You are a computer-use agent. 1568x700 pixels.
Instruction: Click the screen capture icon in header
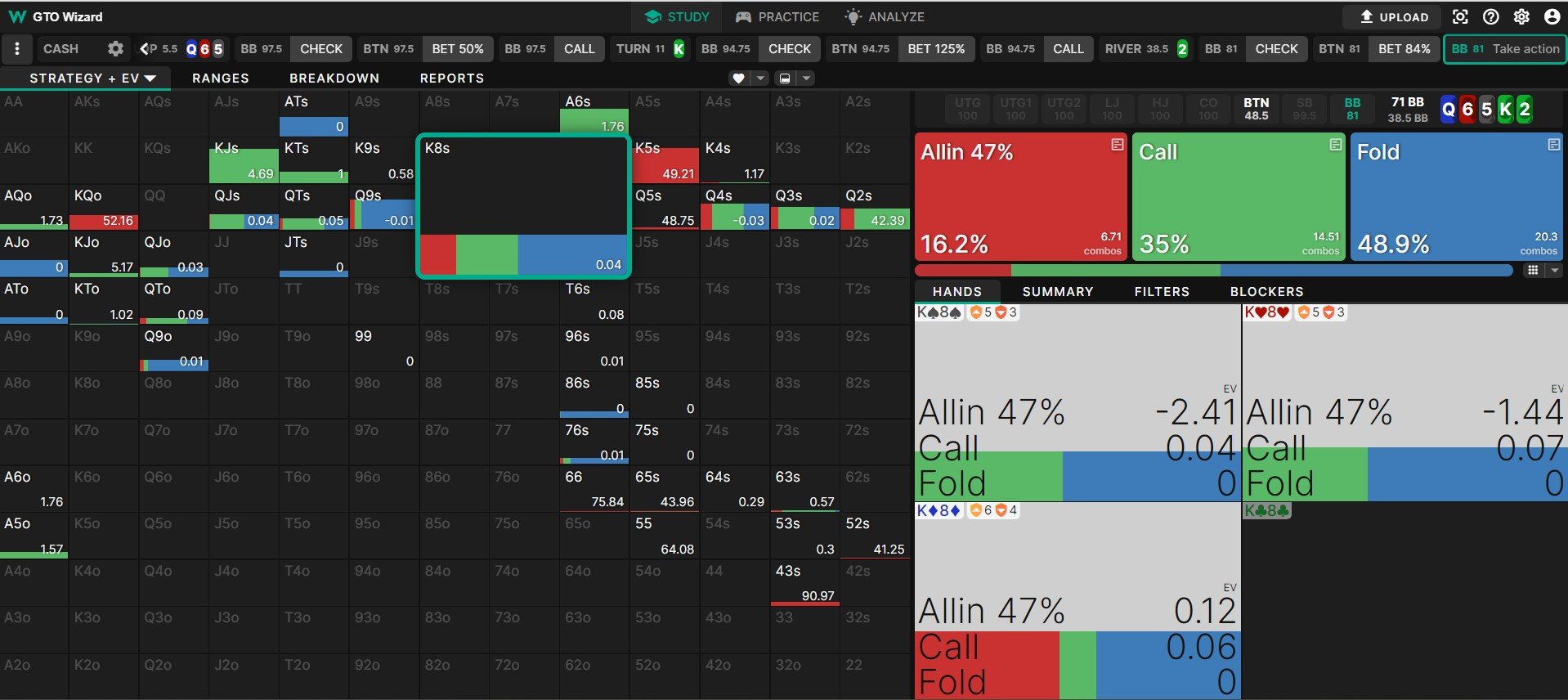click(1460, 16)
